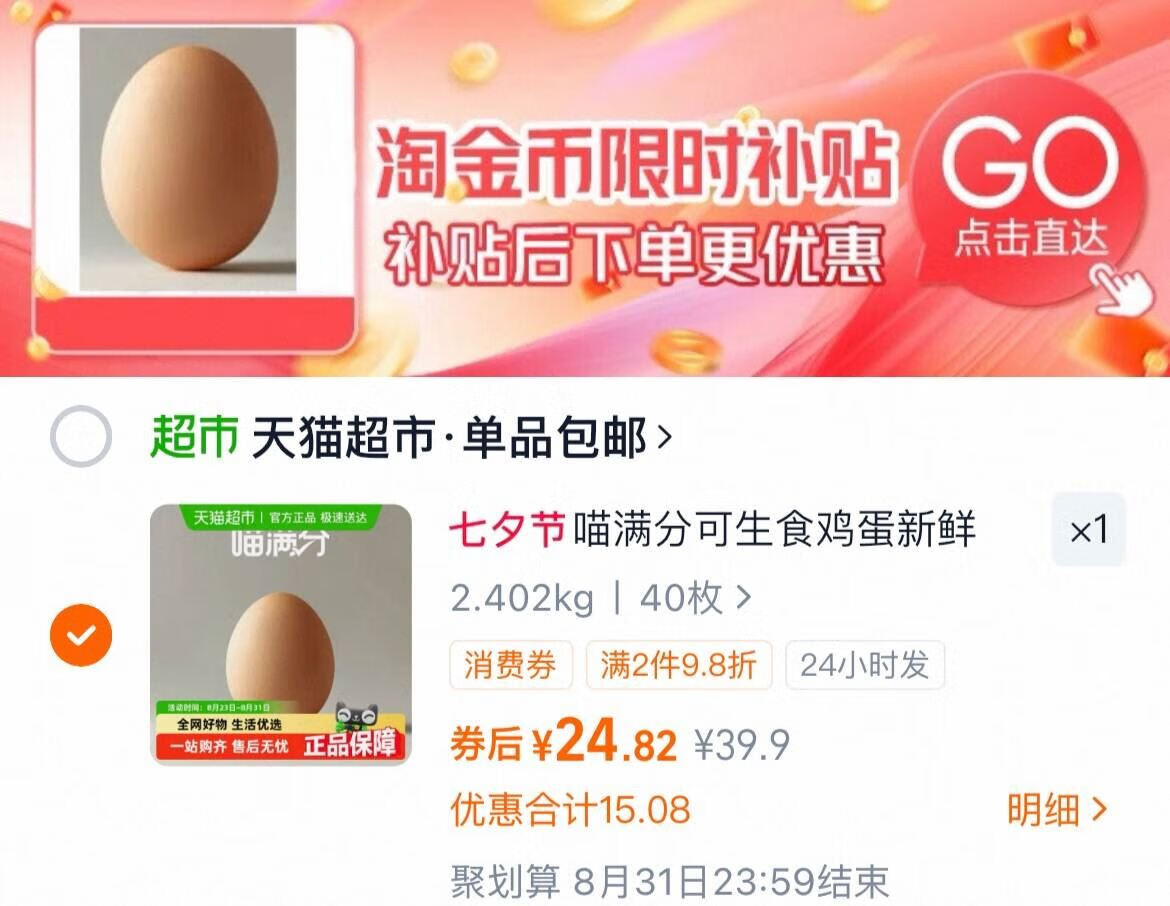The width and height of the screenshot is (1170, 906).
Task: Open the egg image in banner card
Action: point(188,159)
